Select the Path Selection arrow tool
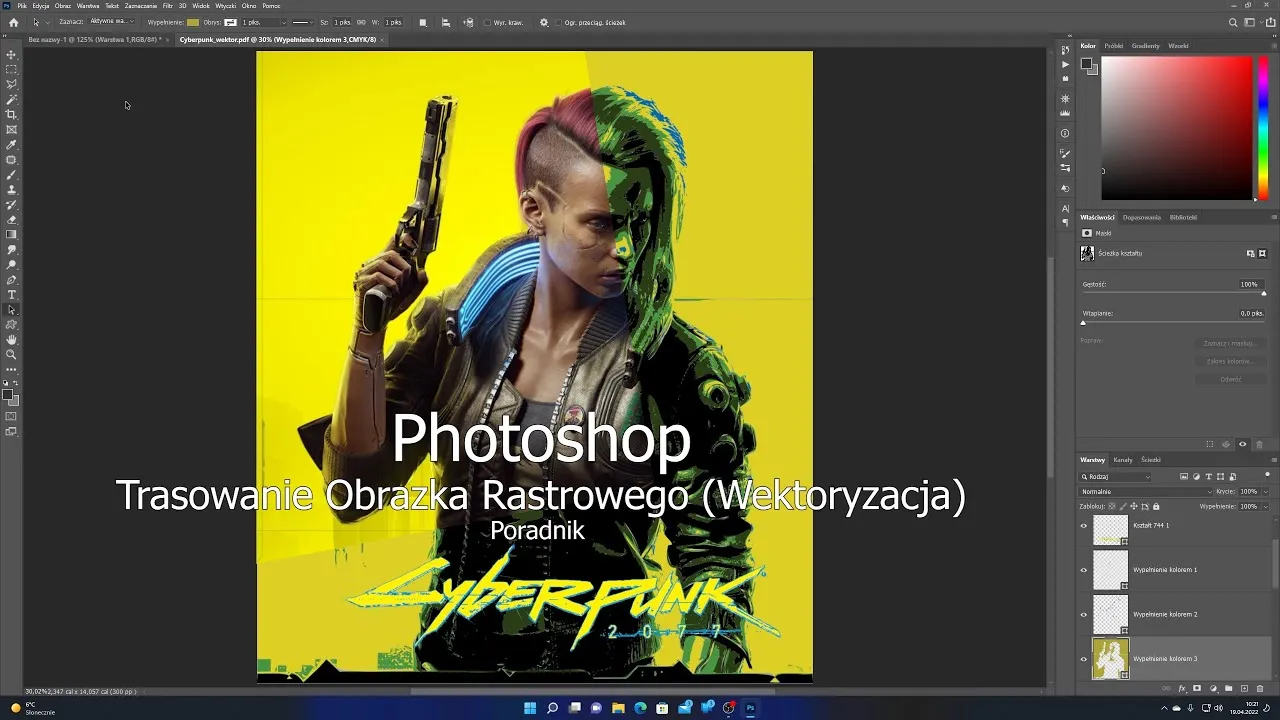The height and width of the screenshot is (720, 1280). tap(12, 309)
